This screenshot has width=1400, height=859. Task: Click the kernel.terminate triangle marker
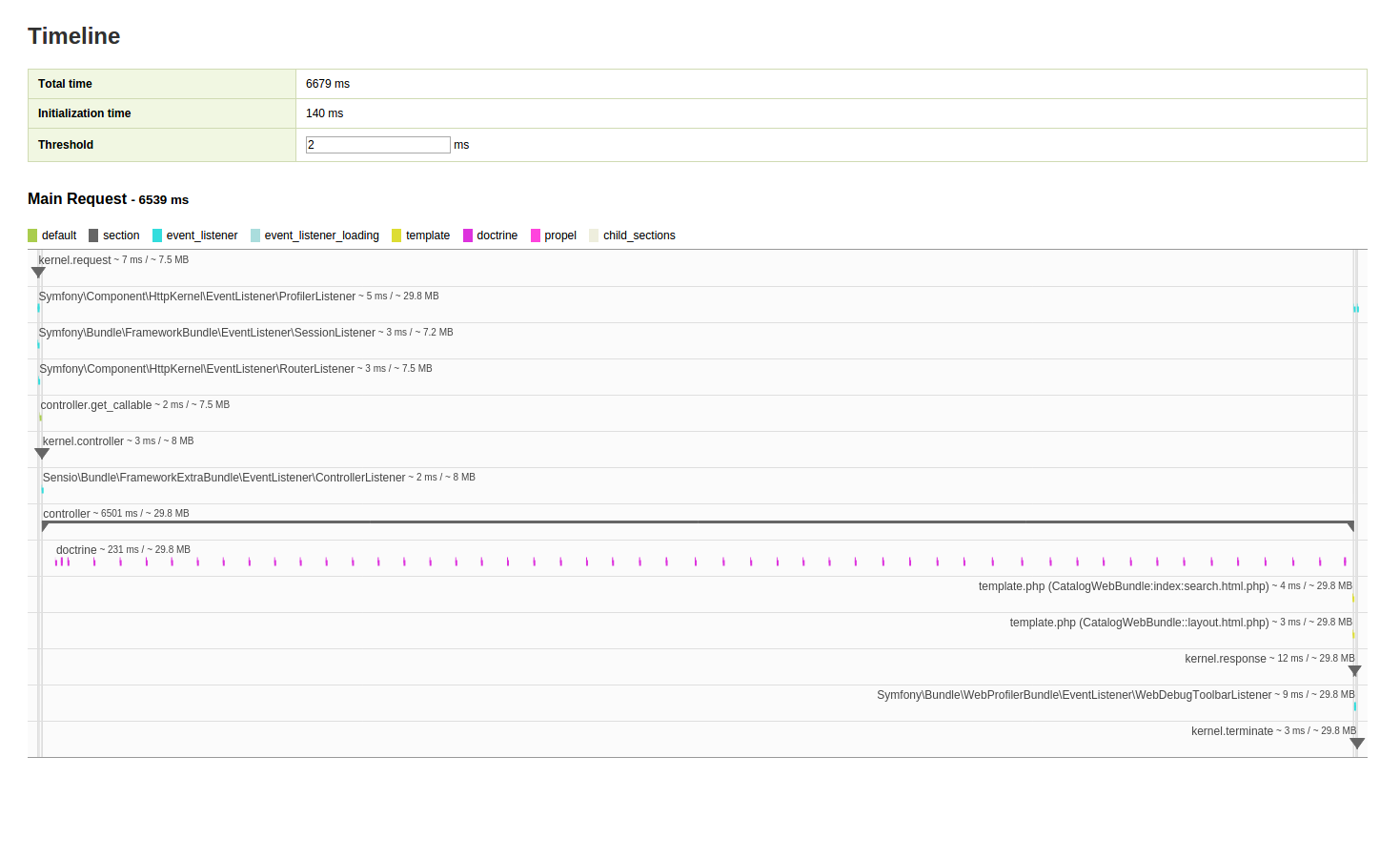1357,744
